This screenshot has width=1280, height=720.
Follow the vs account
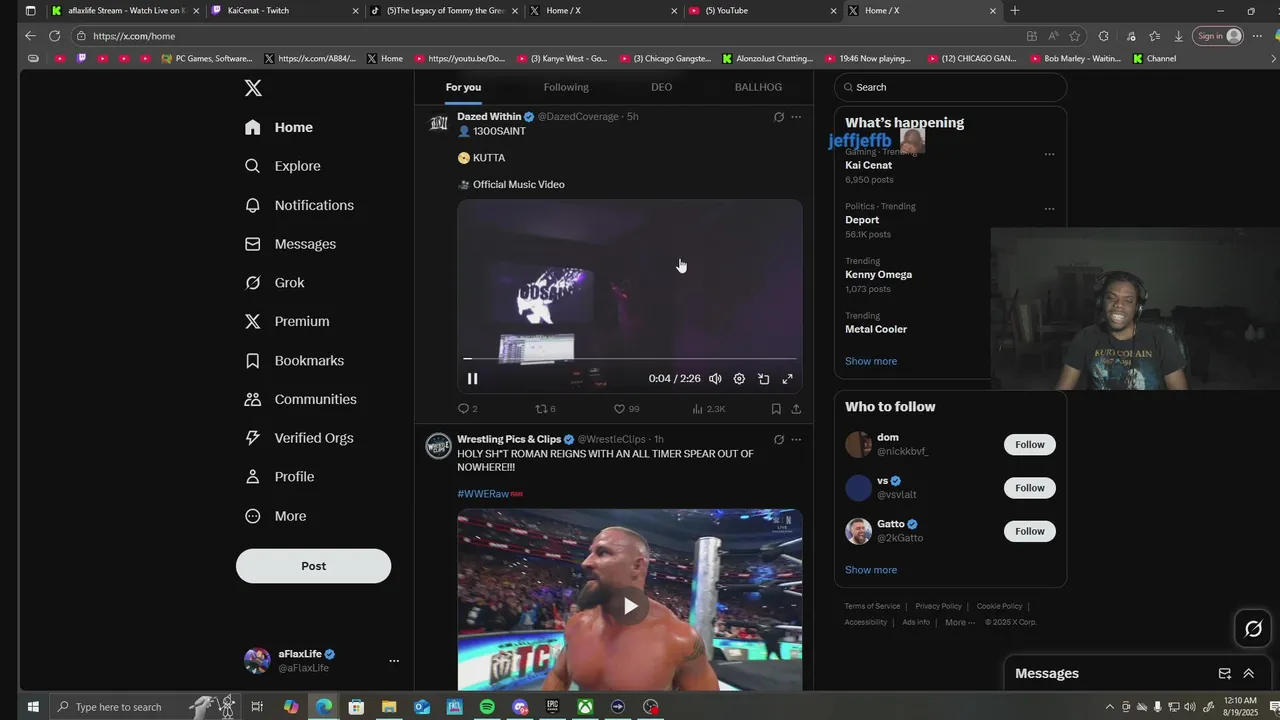point(1030,488)
